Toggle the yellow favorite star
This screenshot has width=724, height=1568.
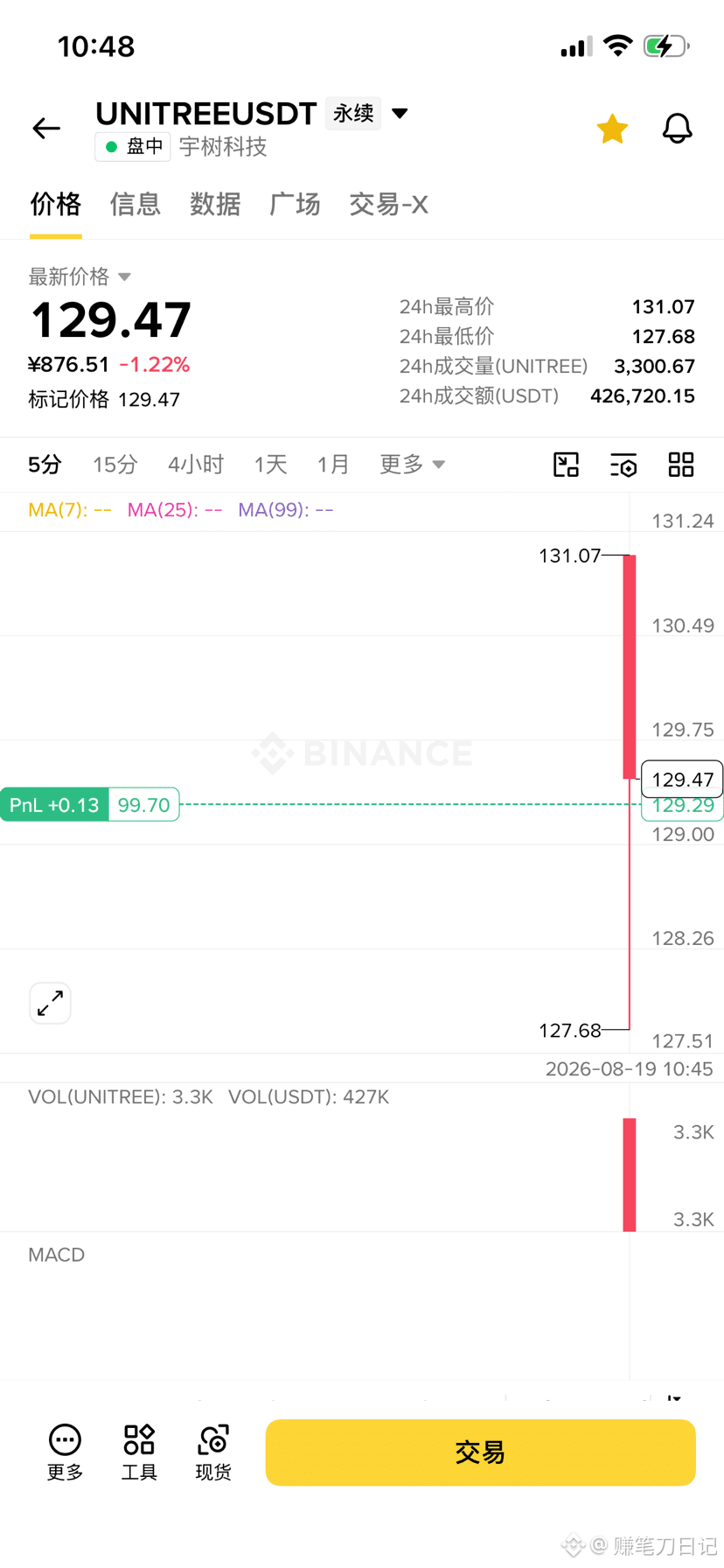pyautogui.click(x=612, y=129)
